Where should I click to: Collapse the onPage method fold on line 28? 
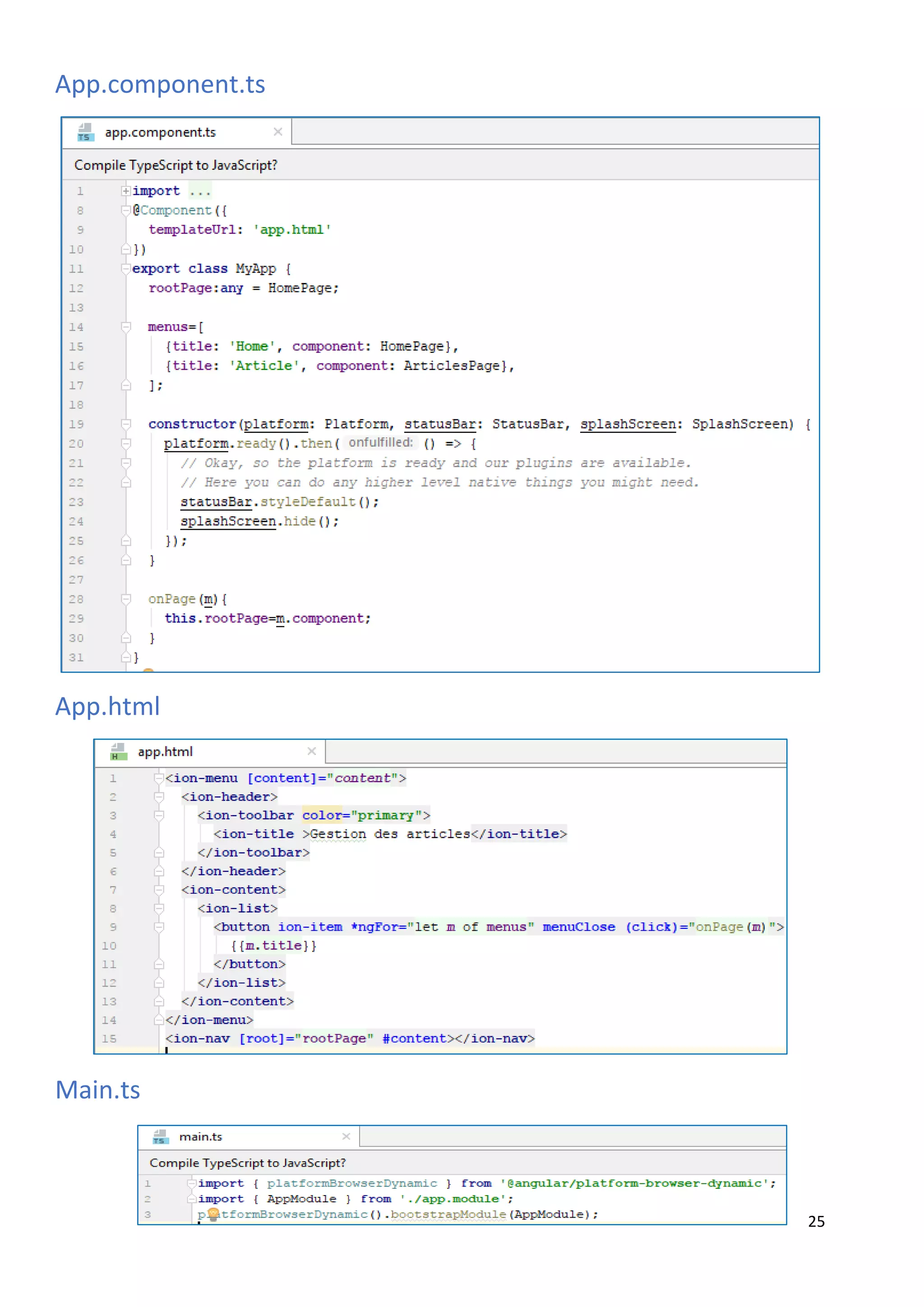point(126,599)
